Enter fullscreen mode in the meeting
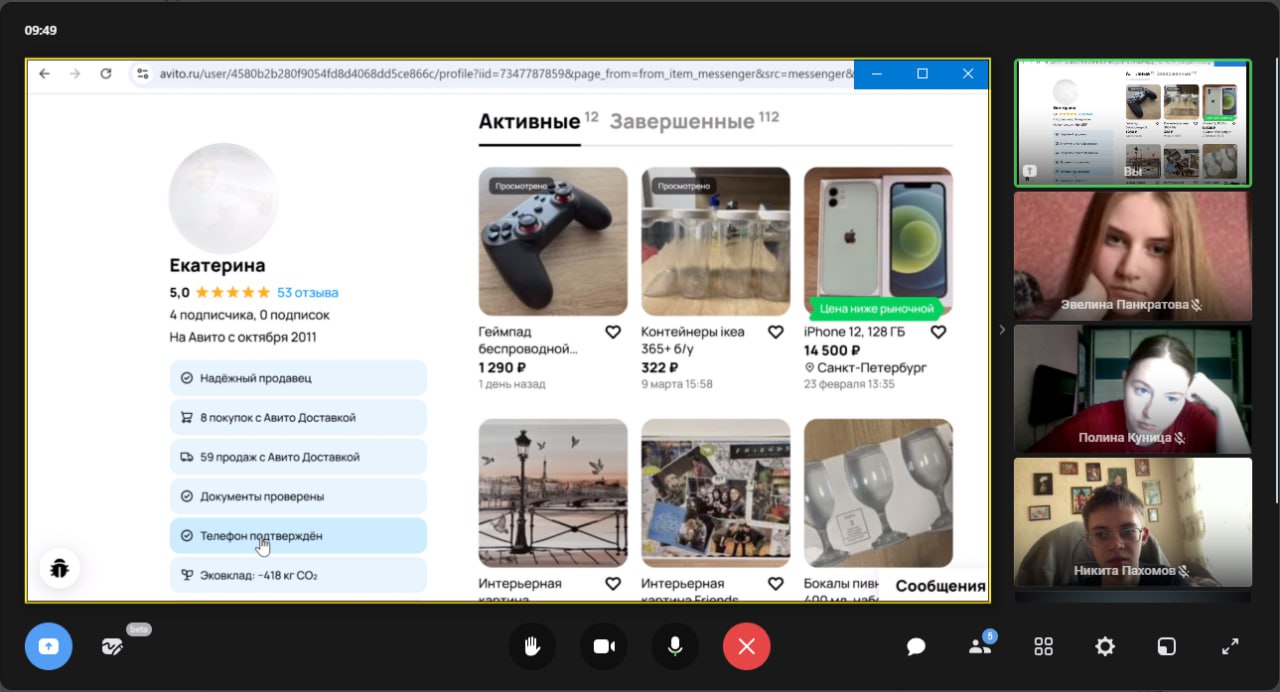 coord(1230,647)
